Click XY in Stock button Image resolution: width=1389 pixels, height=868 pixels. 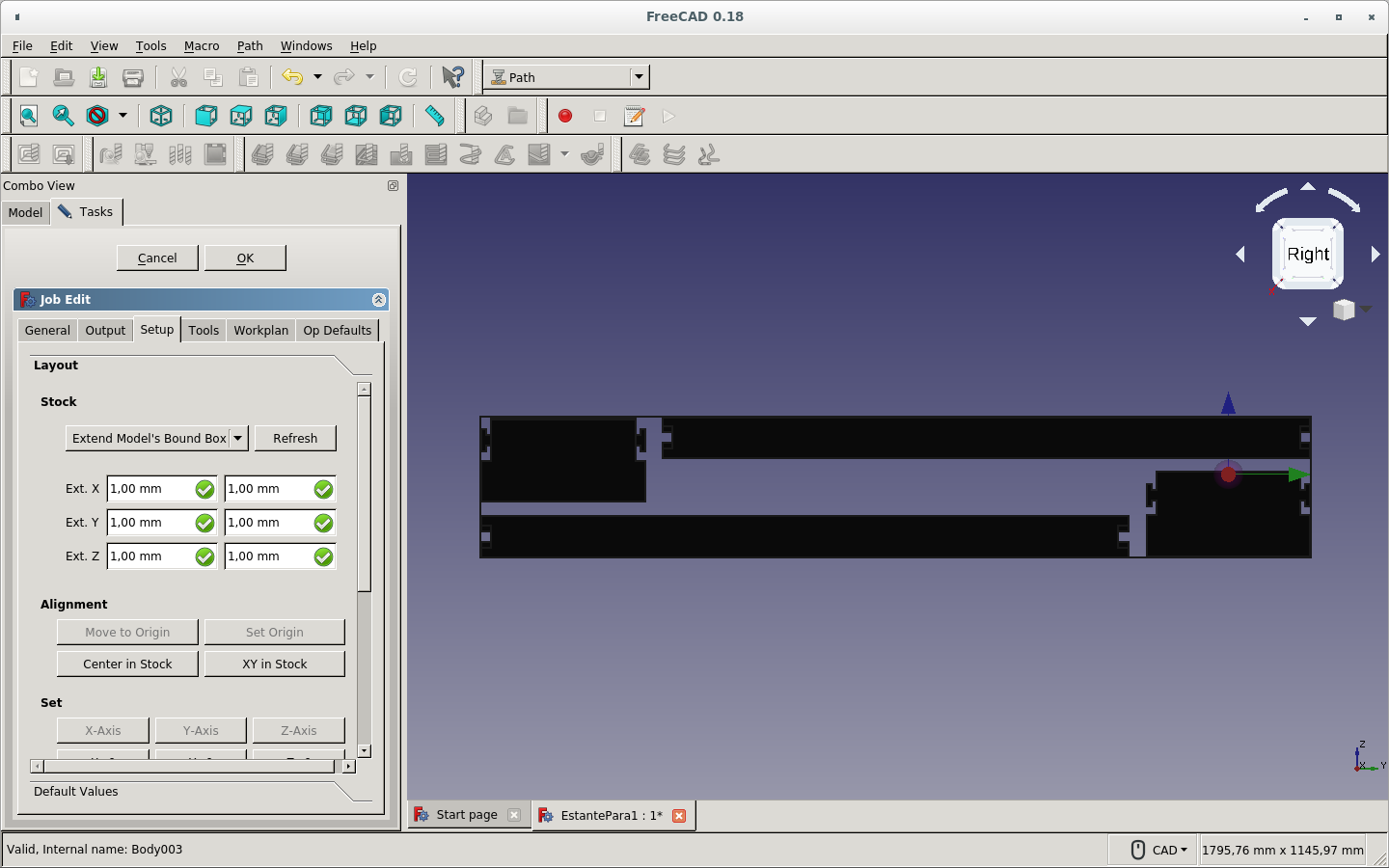click(x=275, y=664)
